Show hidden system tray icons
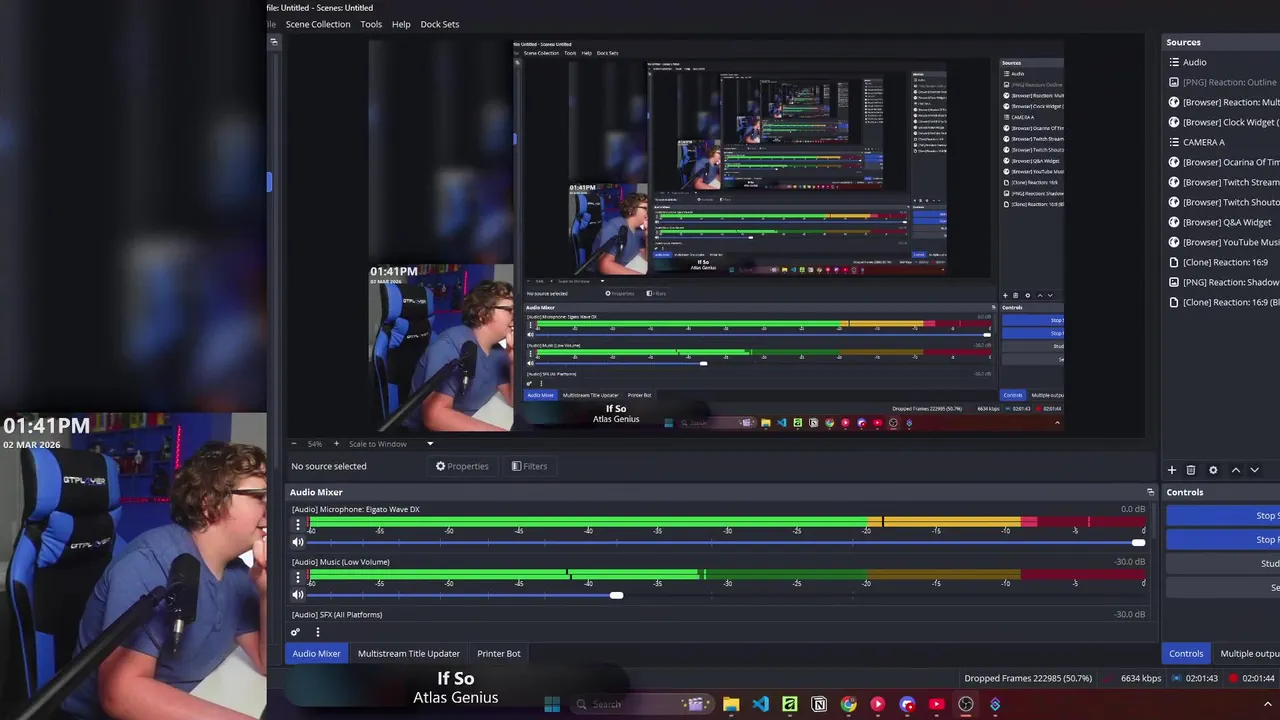The height and width of the screenshot is (720, 1280). point(1267,704)
